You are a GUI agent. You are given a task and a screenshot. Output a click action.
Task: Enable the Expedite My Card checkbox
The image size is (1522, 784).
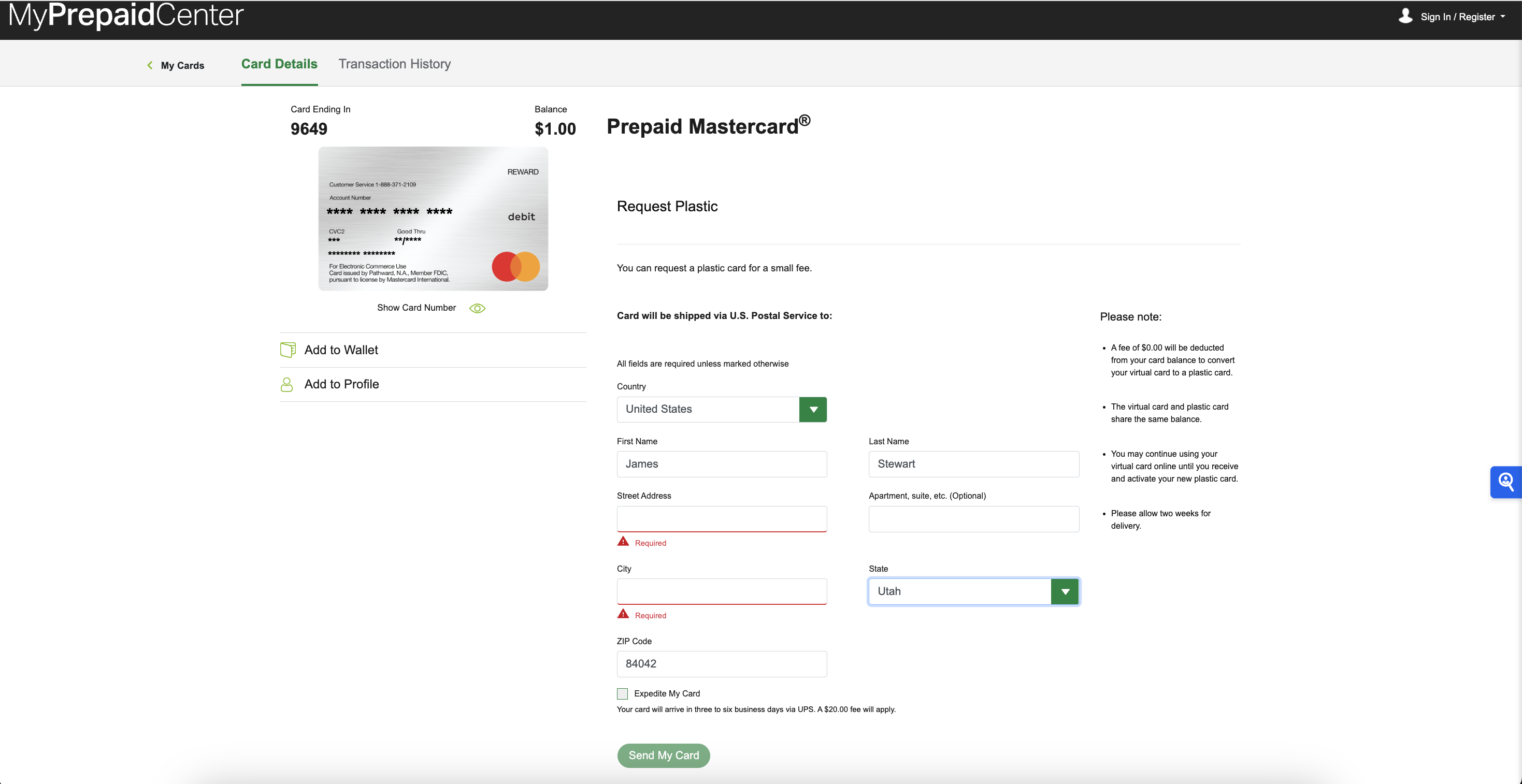click(622, 693)
